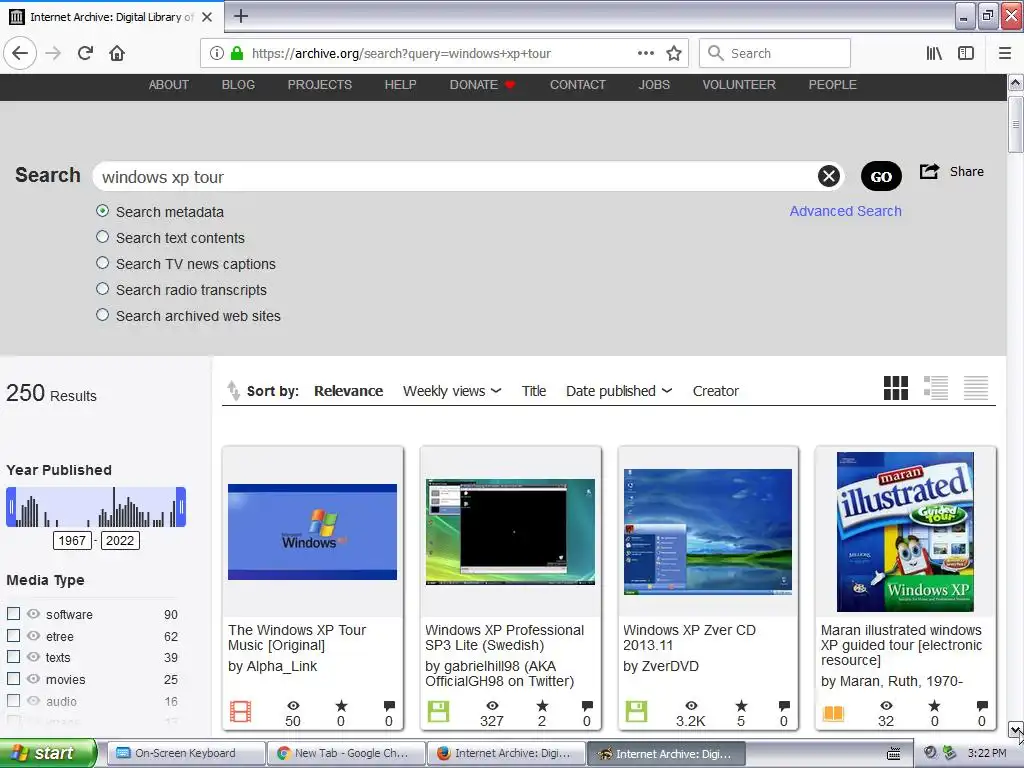The image size is (1024, 768).
Task: Clear the search query with X icon
Action: point(829,176)
